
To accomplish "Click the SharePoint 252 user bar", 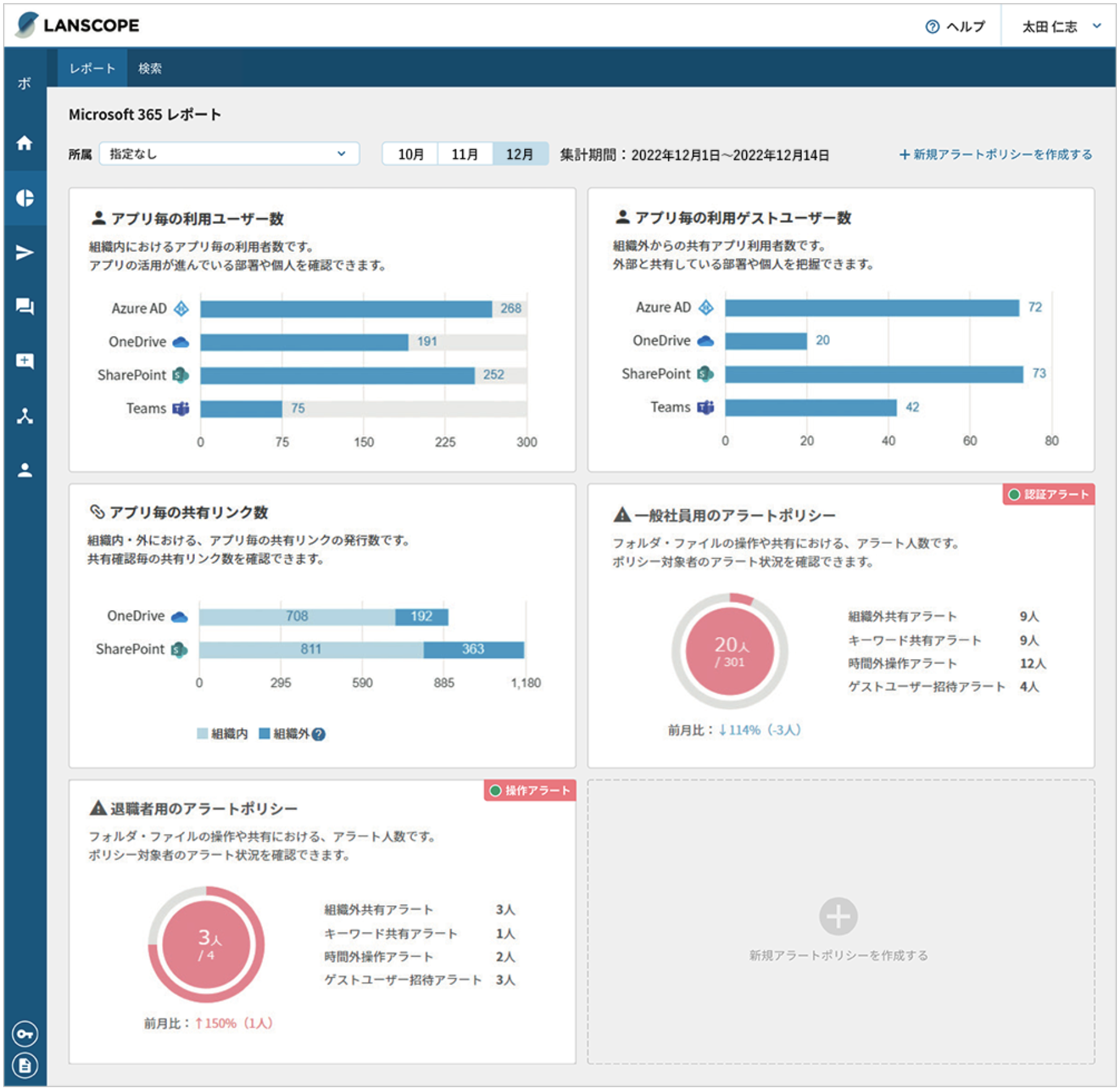I will 337,376.
